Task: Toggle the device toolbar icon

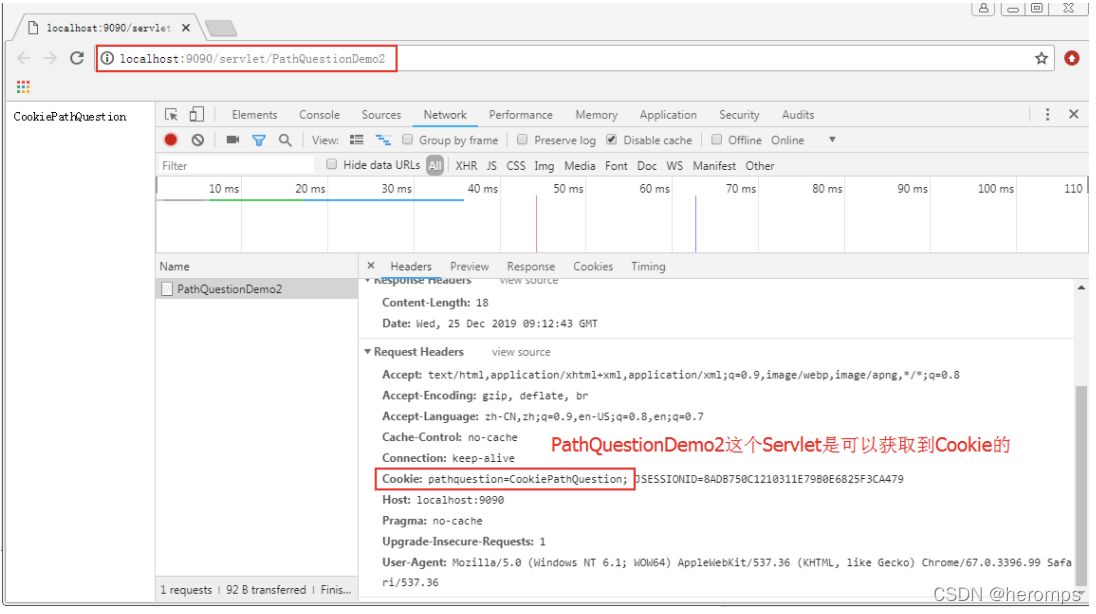Action: (197, 114)
